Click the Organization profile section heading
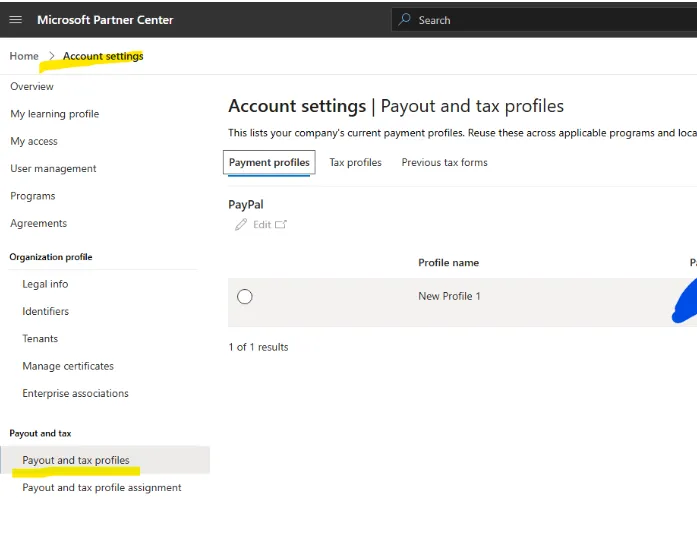 coord(51,257)
